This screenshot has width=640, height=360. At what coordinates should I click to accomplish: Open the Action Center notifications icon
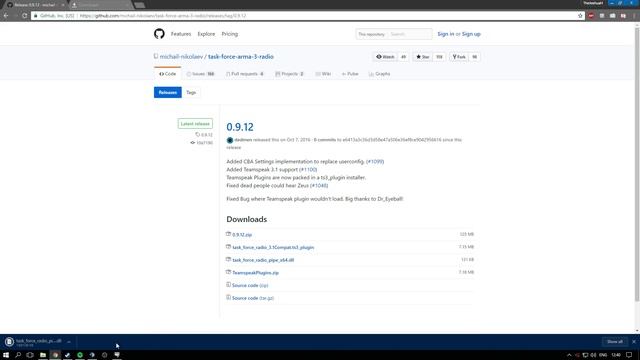click(x=629, y=355)
